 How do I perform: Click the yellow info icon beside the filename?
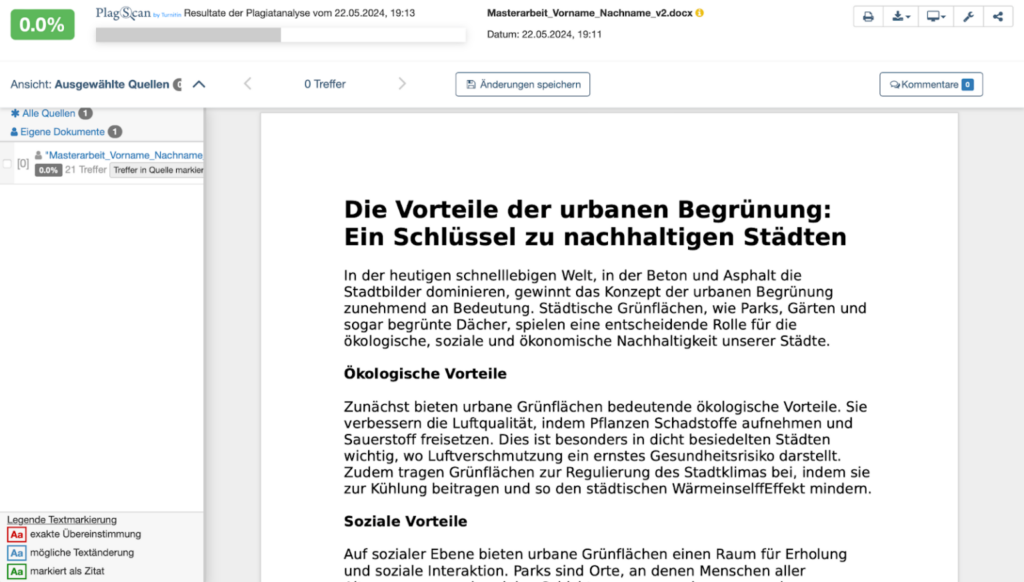click(x=699, y=13)
